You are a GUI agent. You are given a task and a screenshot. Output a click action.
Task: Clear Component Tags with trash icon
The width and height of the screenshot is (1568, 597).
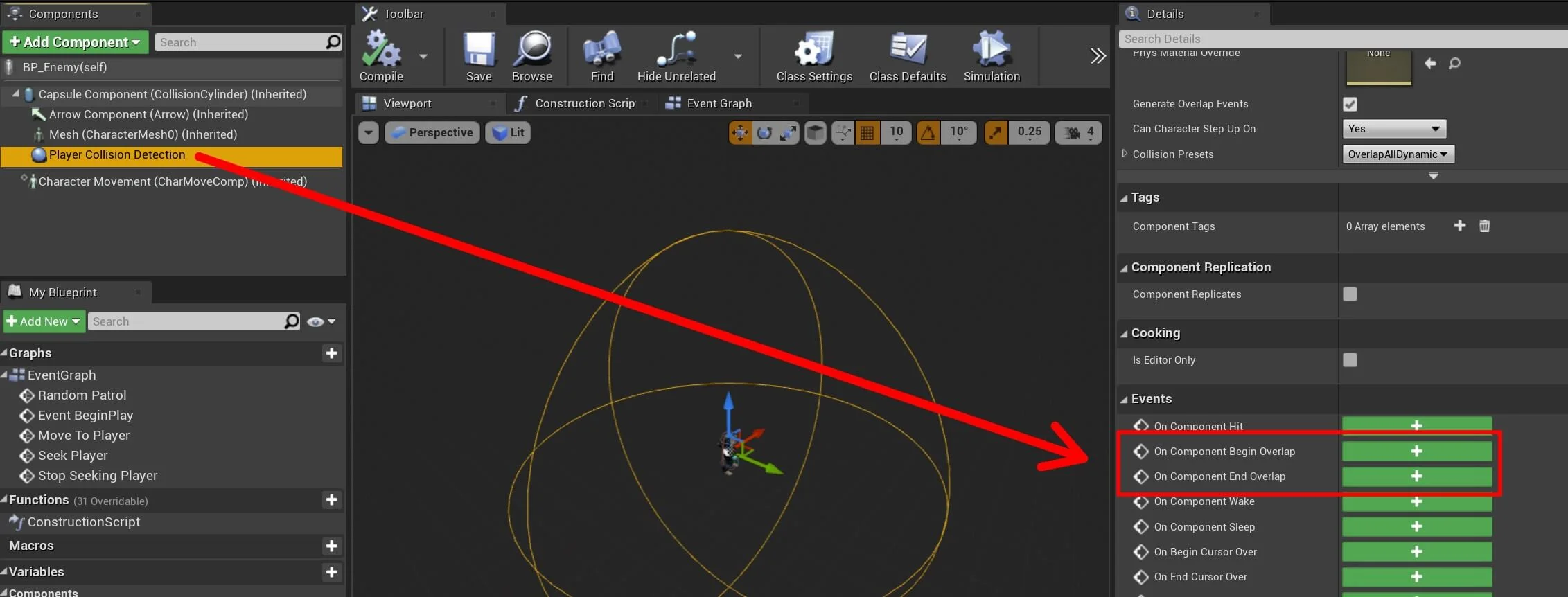tap(1484, 226)
